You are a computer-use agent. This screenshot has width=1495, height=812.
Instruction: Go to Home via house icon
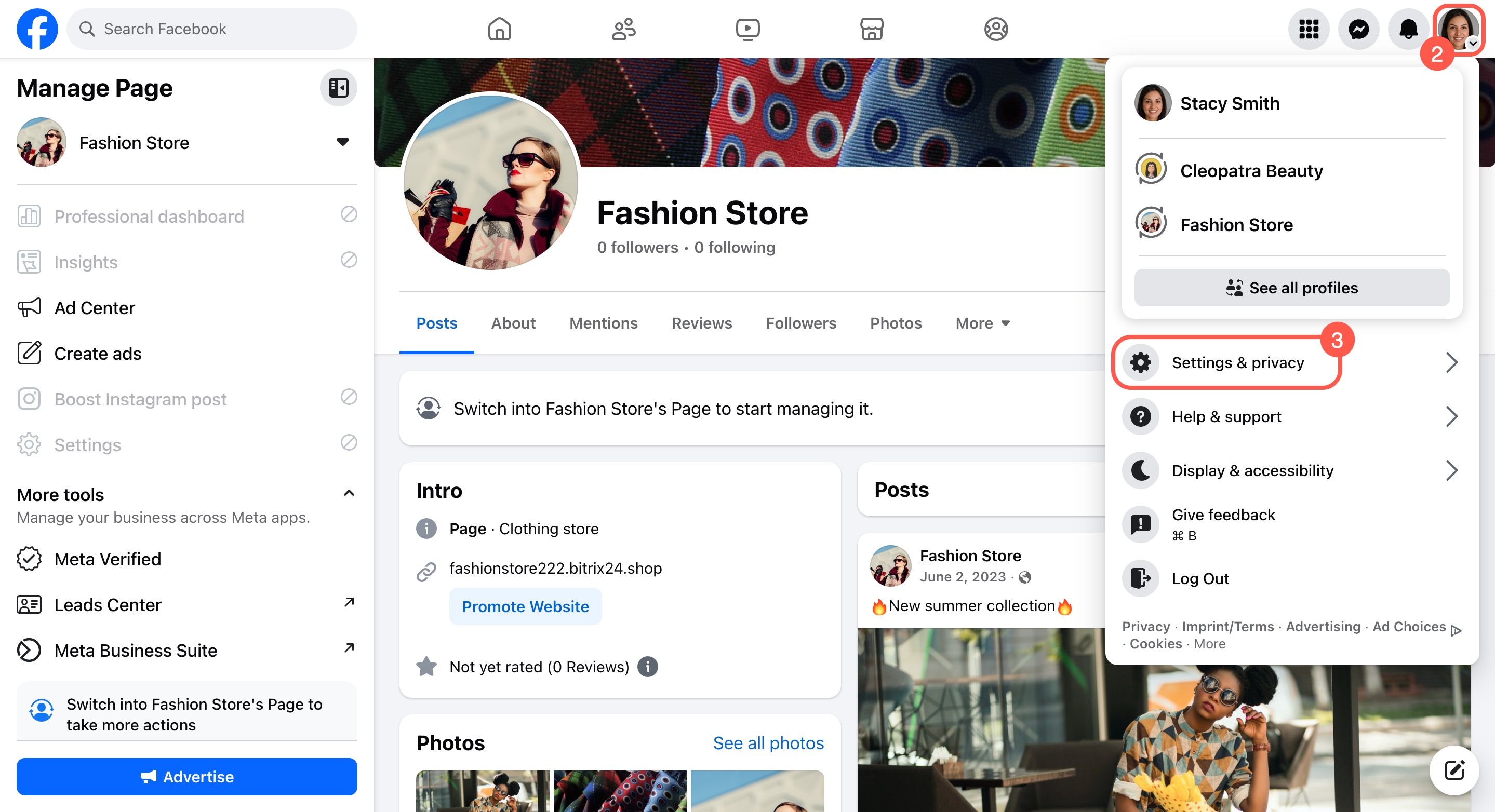(x=499, y=29)
